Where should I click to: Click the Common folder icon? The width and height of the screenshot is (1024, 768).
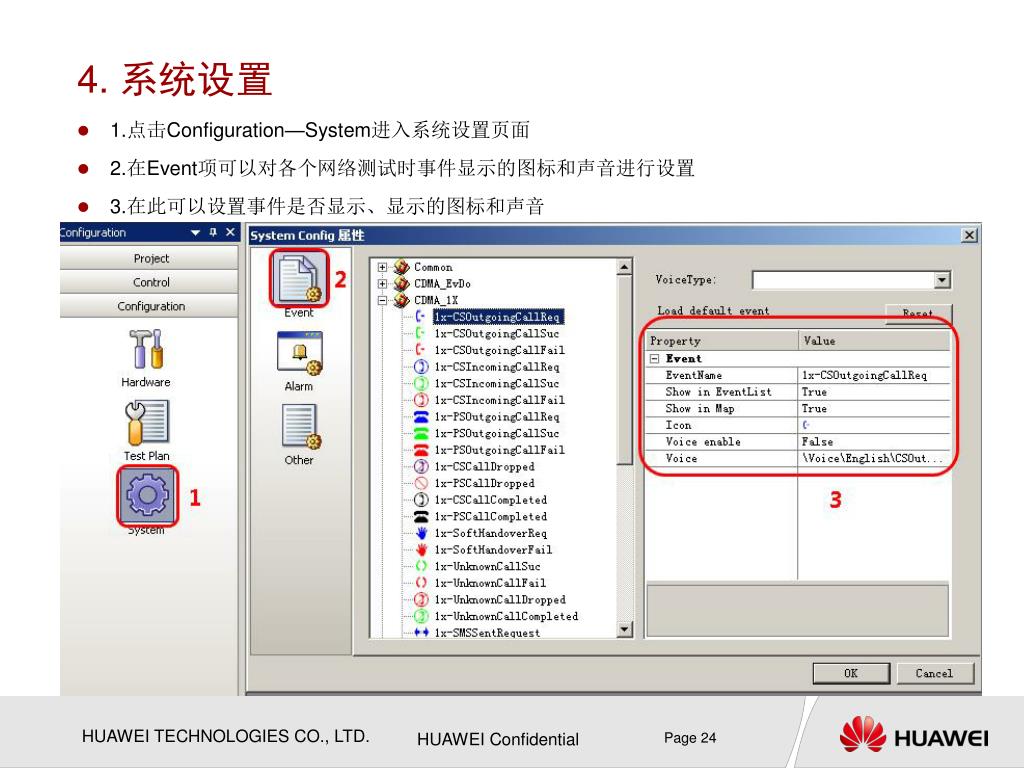click(402, 266)
